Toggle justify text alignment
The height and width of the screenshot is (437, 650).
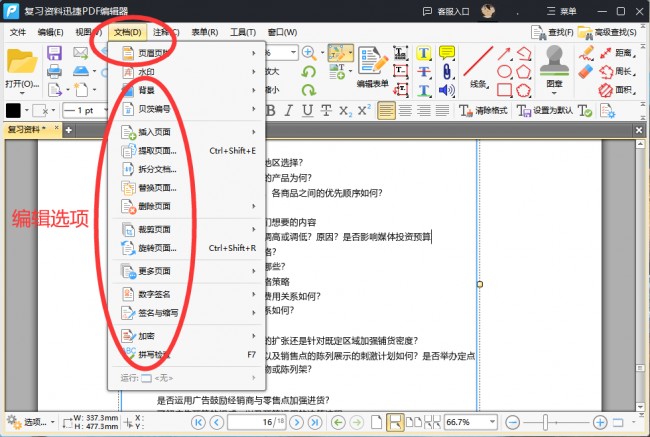(x=442, y=110)
